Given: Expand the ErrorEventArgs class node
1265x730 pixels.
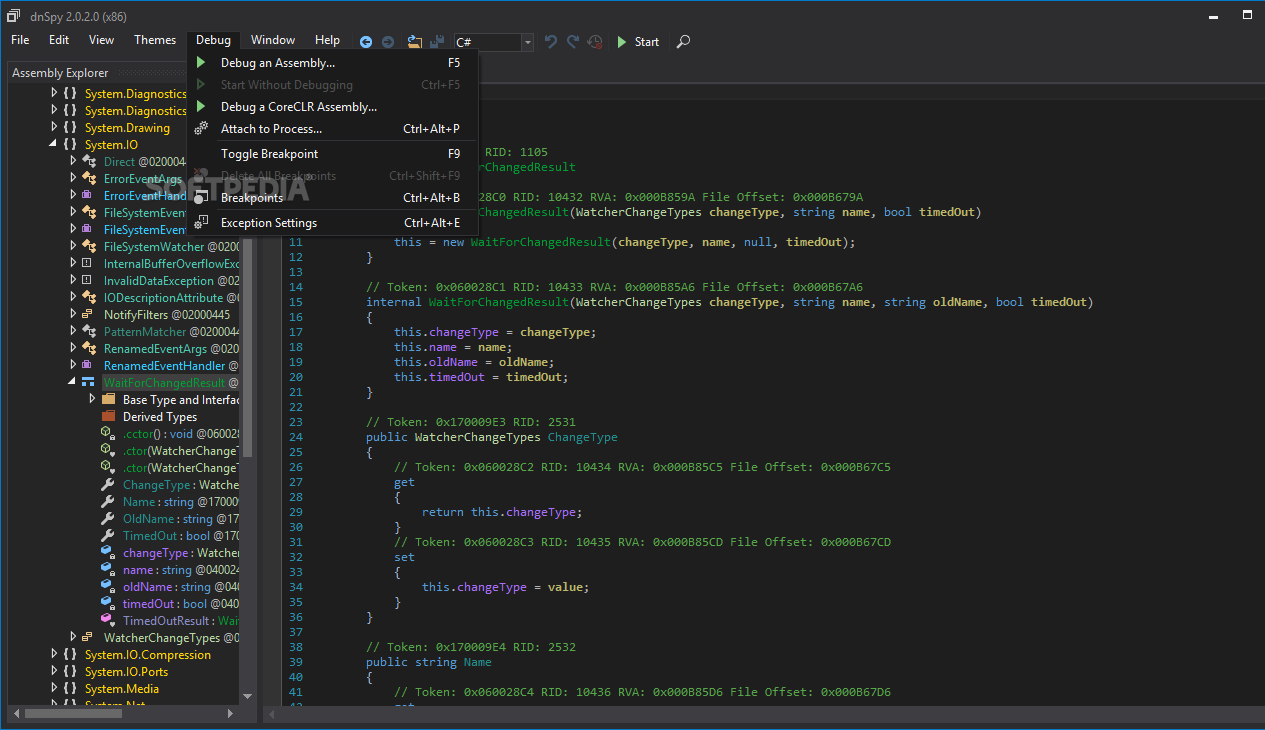Looking at the screenshot, I should click(73, 179).
